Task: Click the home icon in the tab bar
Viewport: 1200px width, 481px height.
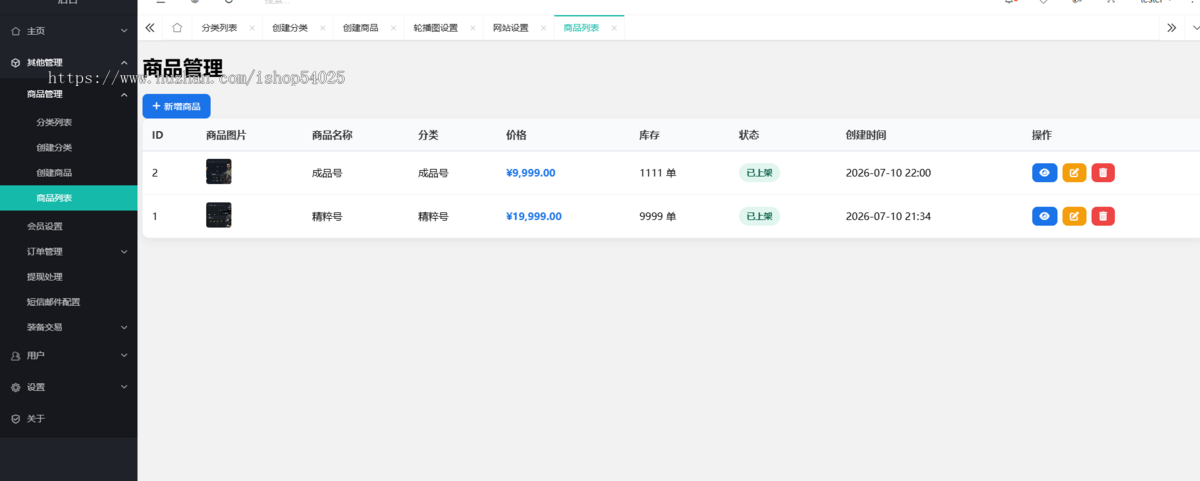Action: [x=177, y=28]
